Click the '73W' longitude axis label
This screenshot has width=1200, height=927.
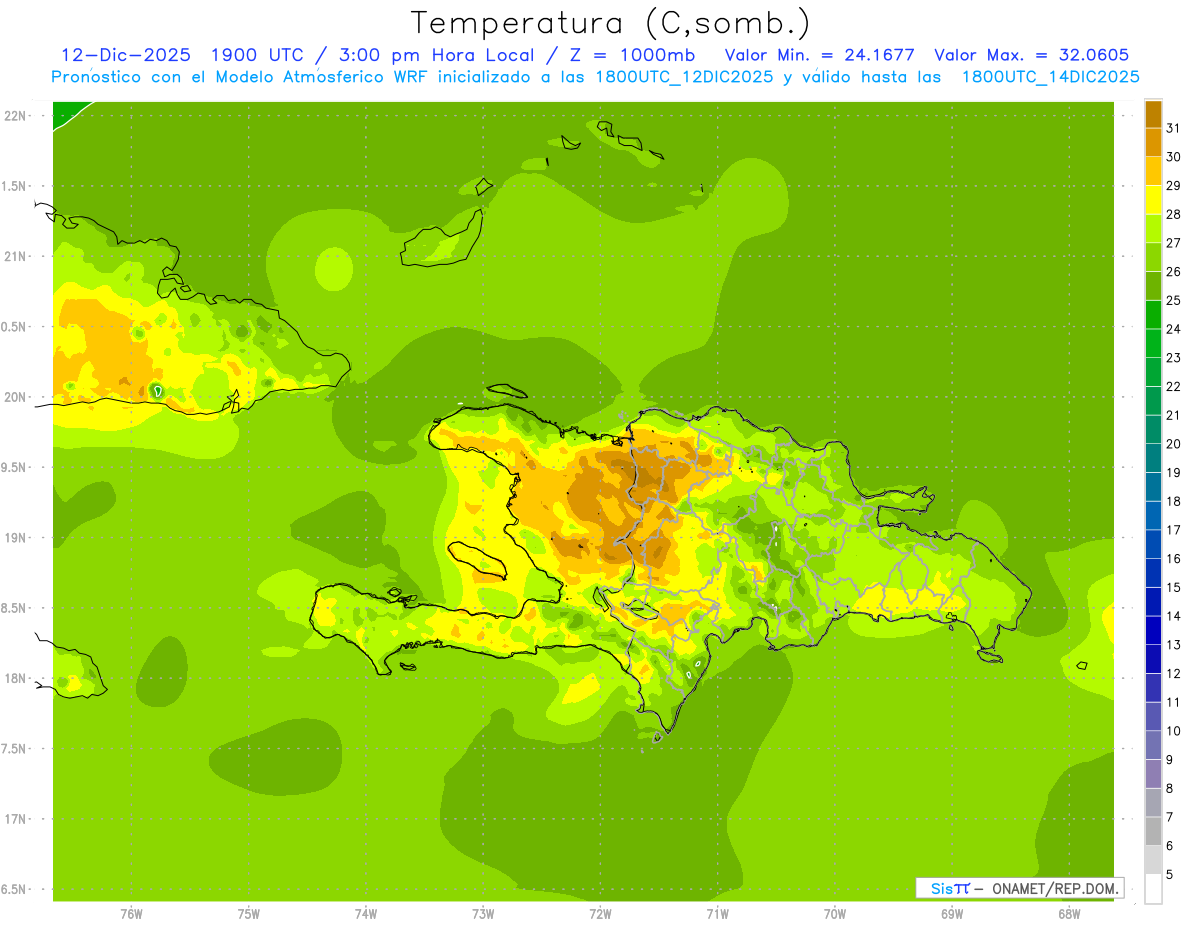tap(483, 913)
